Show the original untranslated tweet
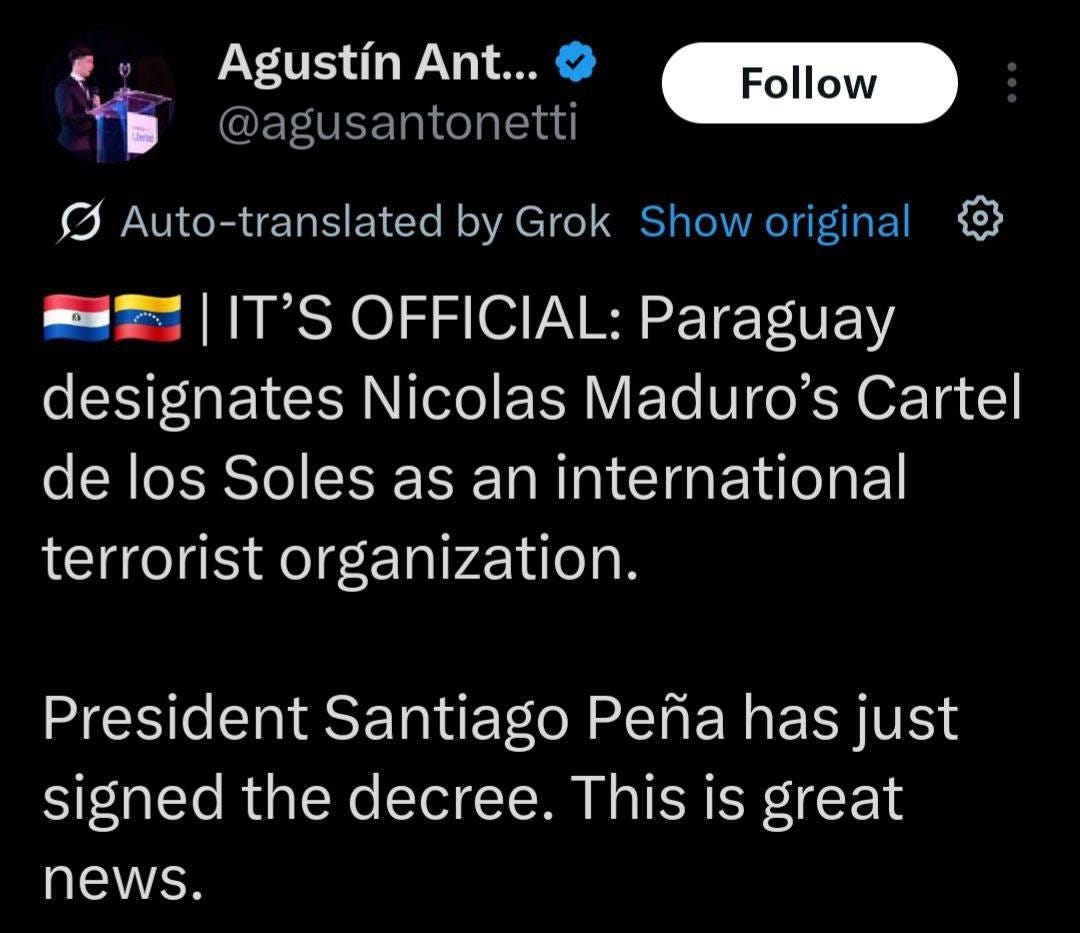1080x933 pixels. [x=777, y=221]
